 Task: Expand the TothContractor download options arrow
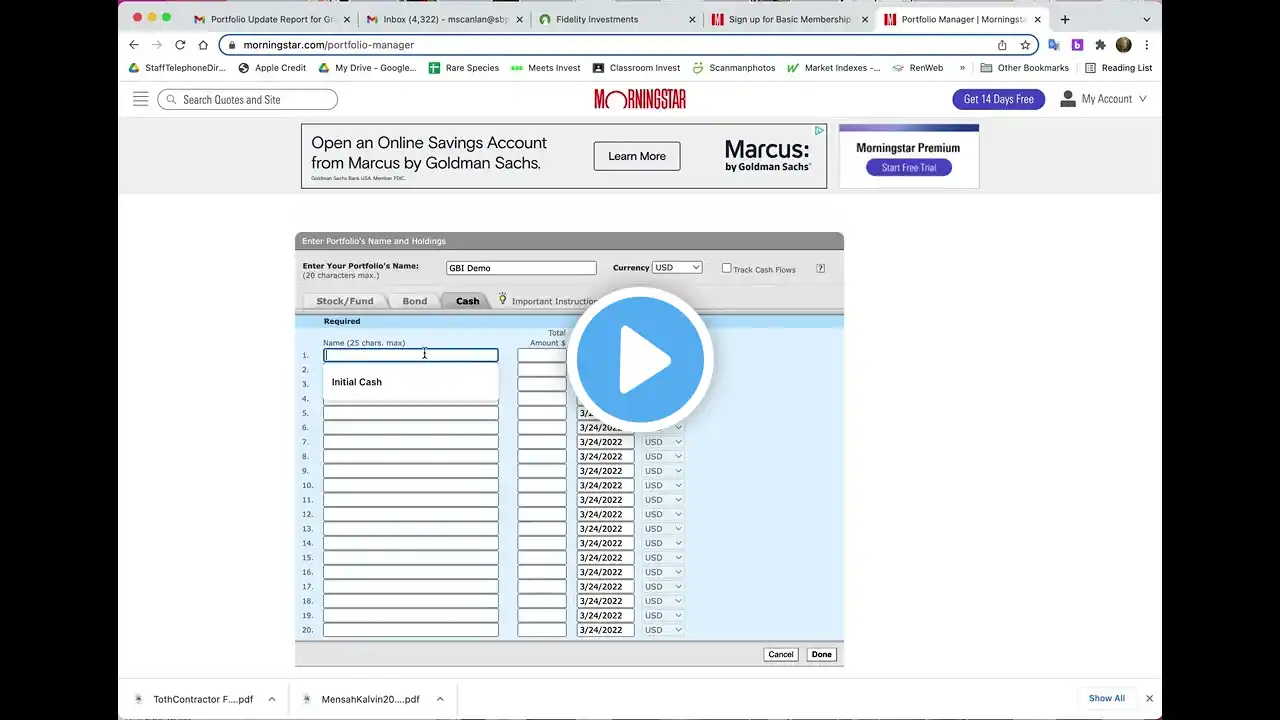271,699
